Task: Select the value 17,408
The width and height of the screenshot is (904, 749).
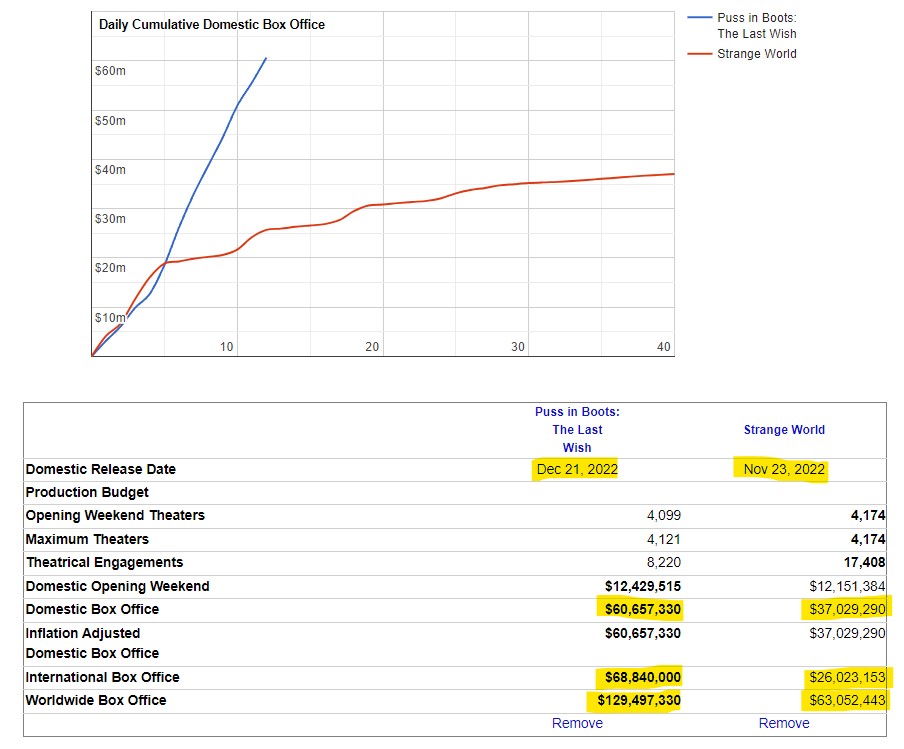Action: point(864,562)
